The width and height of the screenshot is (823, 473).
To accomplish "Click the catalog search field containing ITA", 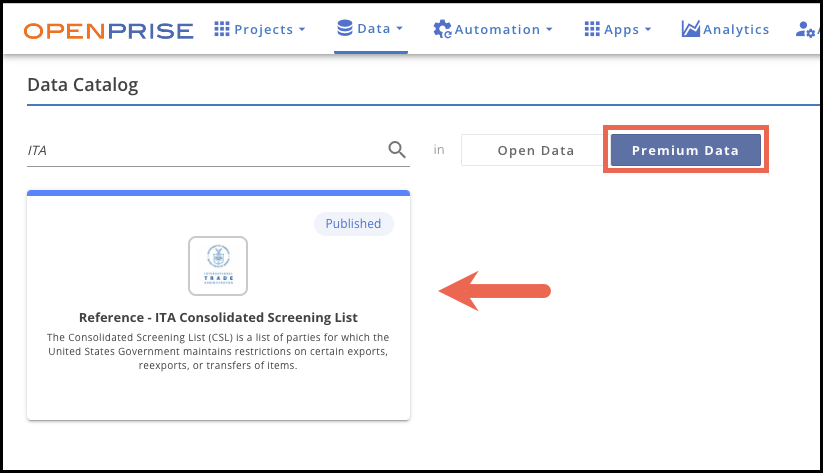I will point(218,151).
